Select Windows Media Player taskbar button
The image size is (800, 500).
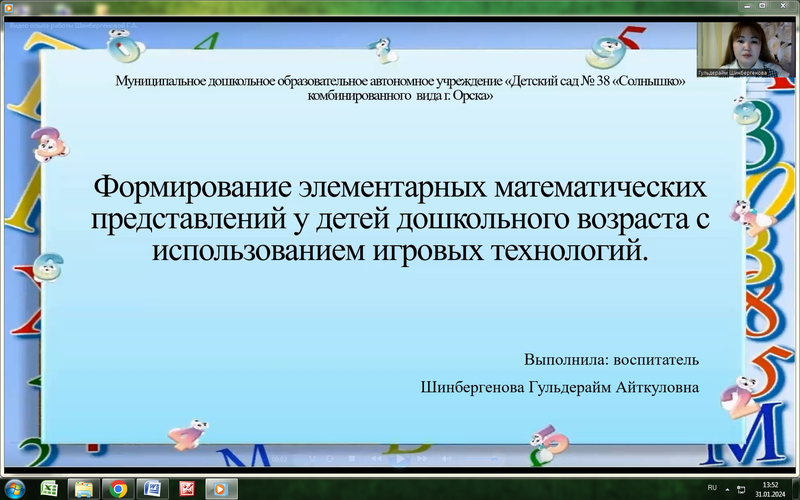point(220,488)
